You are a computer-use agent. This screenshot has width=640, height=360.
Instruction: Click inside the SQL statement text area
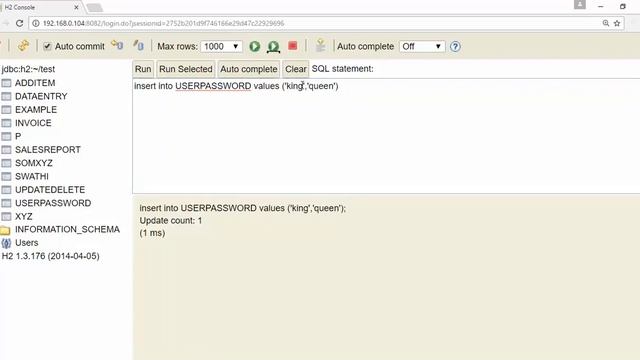click(x=386, y=136)
